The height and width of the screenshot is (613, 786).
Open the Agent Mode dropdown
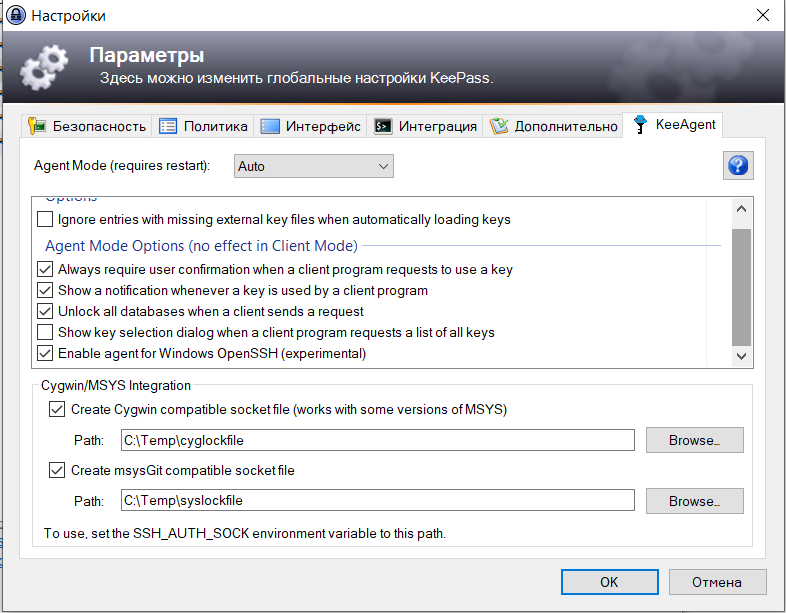click(314, 166)
